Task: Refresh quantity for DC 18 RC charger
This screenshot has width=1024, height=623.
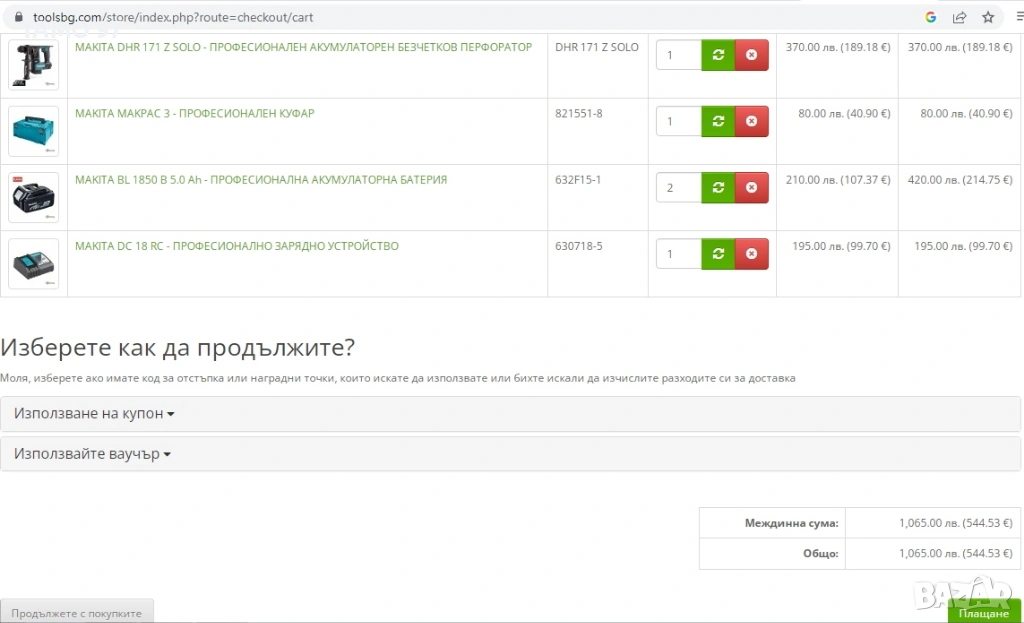Action: 718,254
